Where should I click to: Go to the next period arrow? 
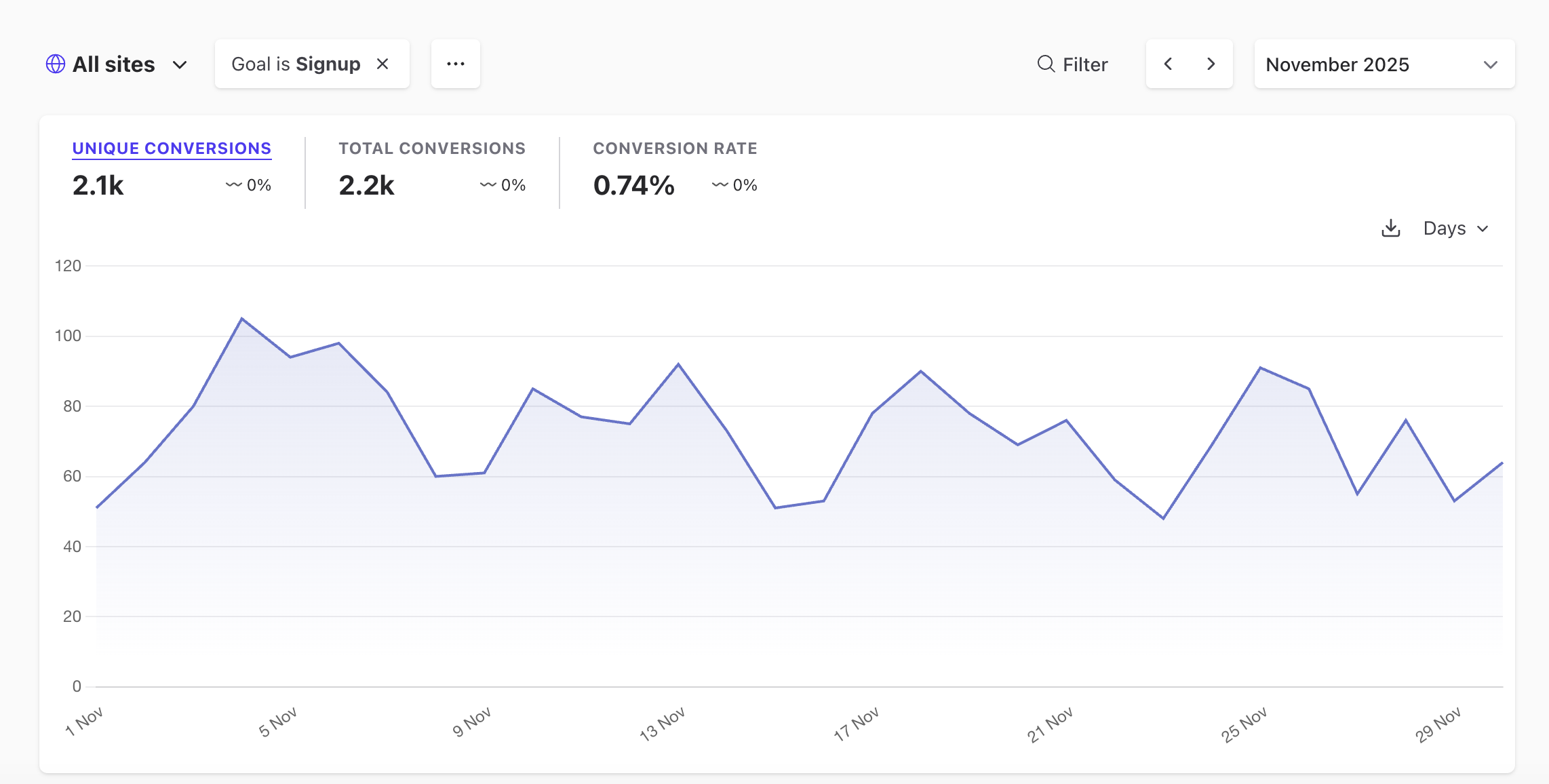1211,64
